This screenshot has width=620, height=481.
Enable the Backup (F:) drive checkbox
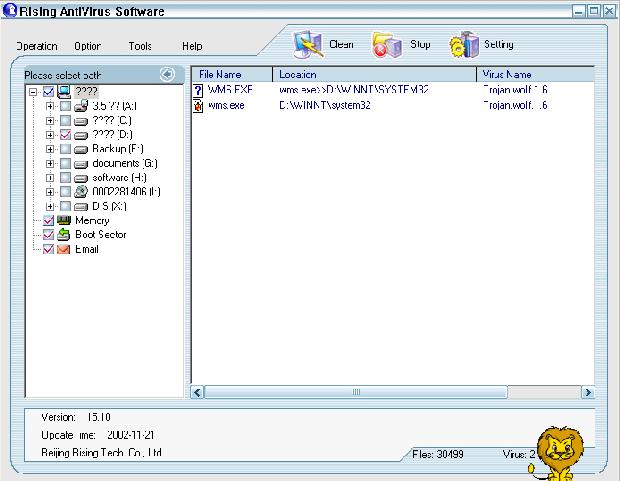65,148
